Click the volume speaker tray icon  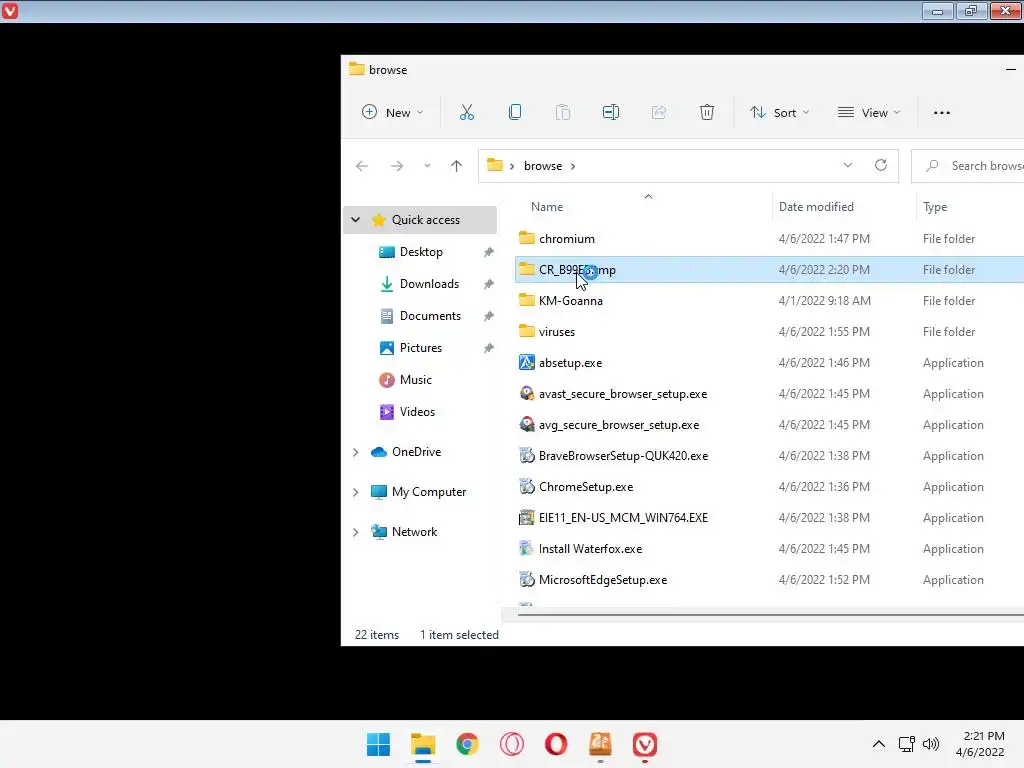(931, 744)
